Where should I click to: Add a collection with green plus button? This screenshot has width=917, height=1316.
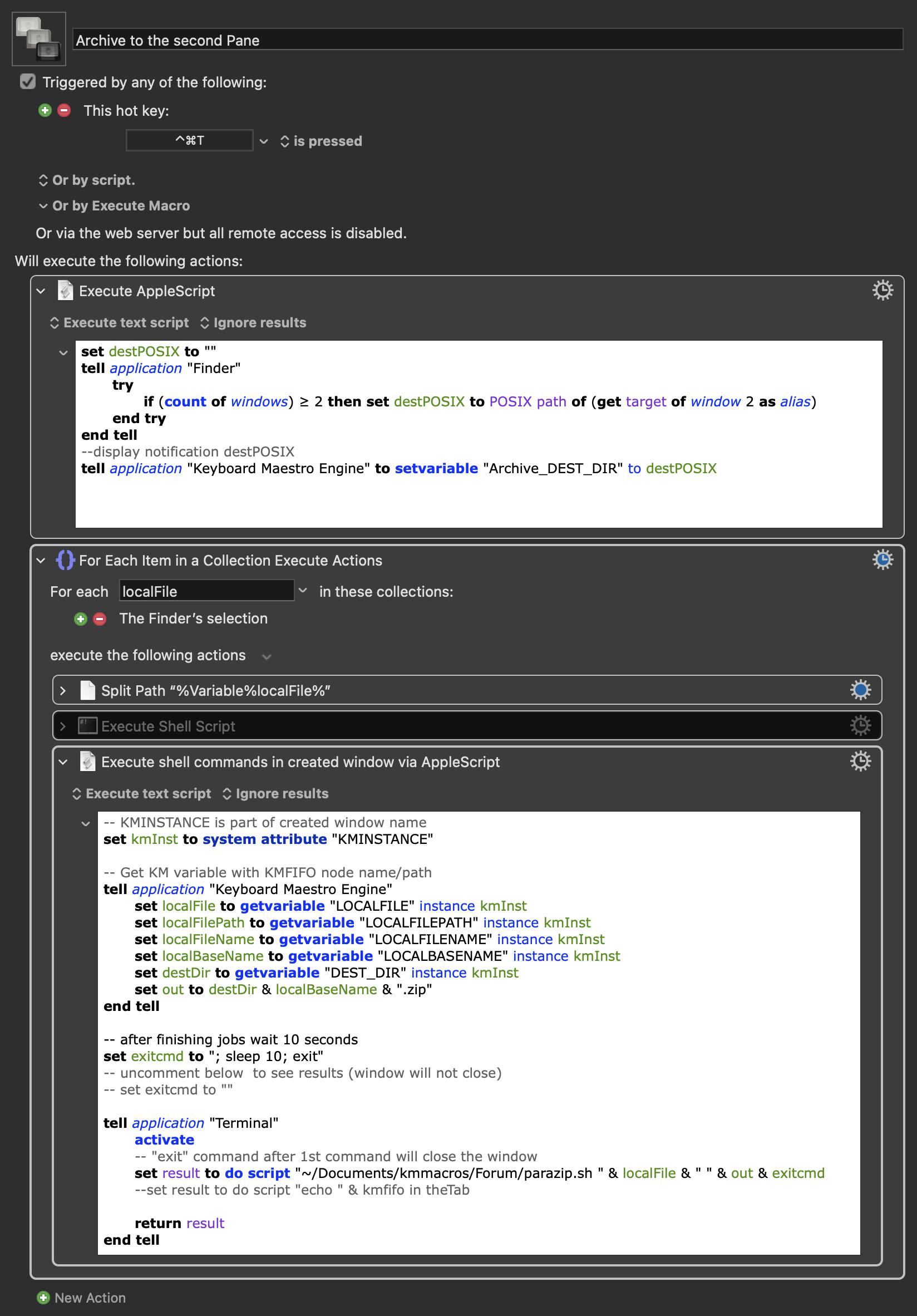(80, 618)
